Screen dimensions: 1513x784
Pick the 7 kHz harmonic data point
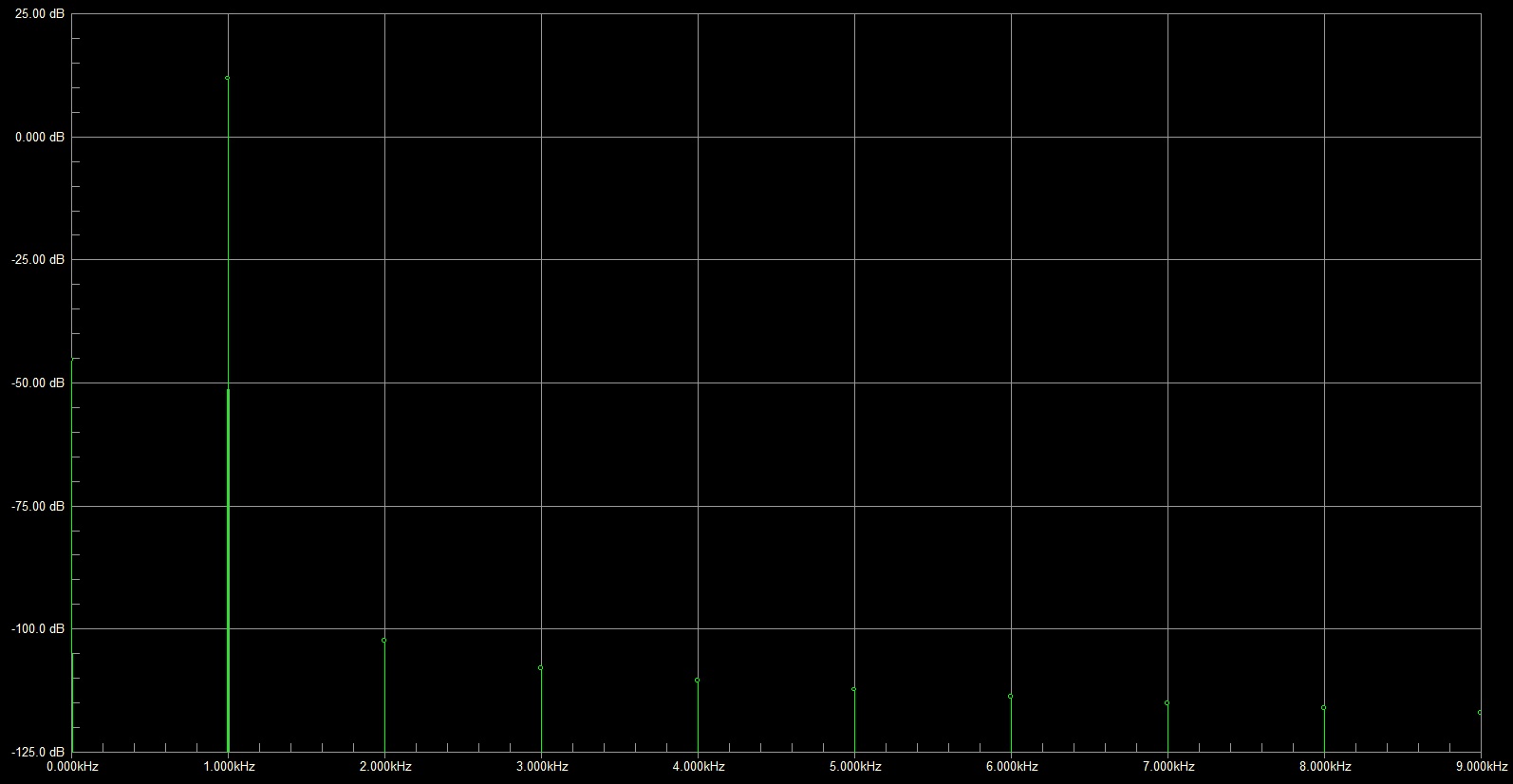click(x=1167, y=702)
